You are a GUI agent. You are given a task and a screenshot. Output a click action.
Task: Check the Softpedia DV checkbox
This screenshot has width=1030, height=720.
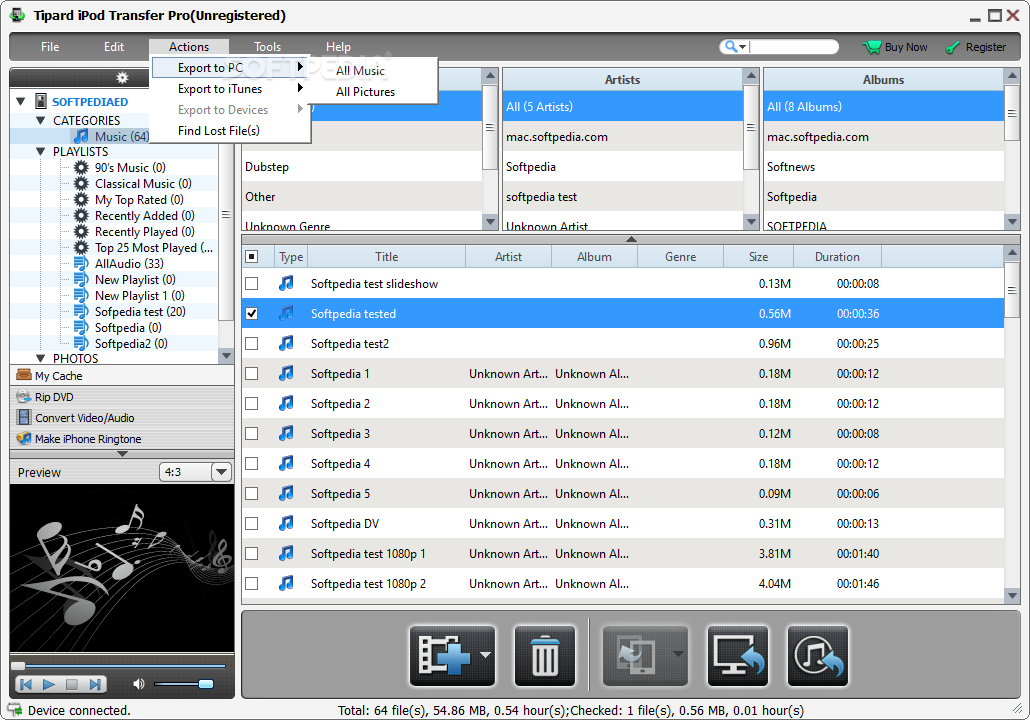pyautogui.click(x=252, y=524)
